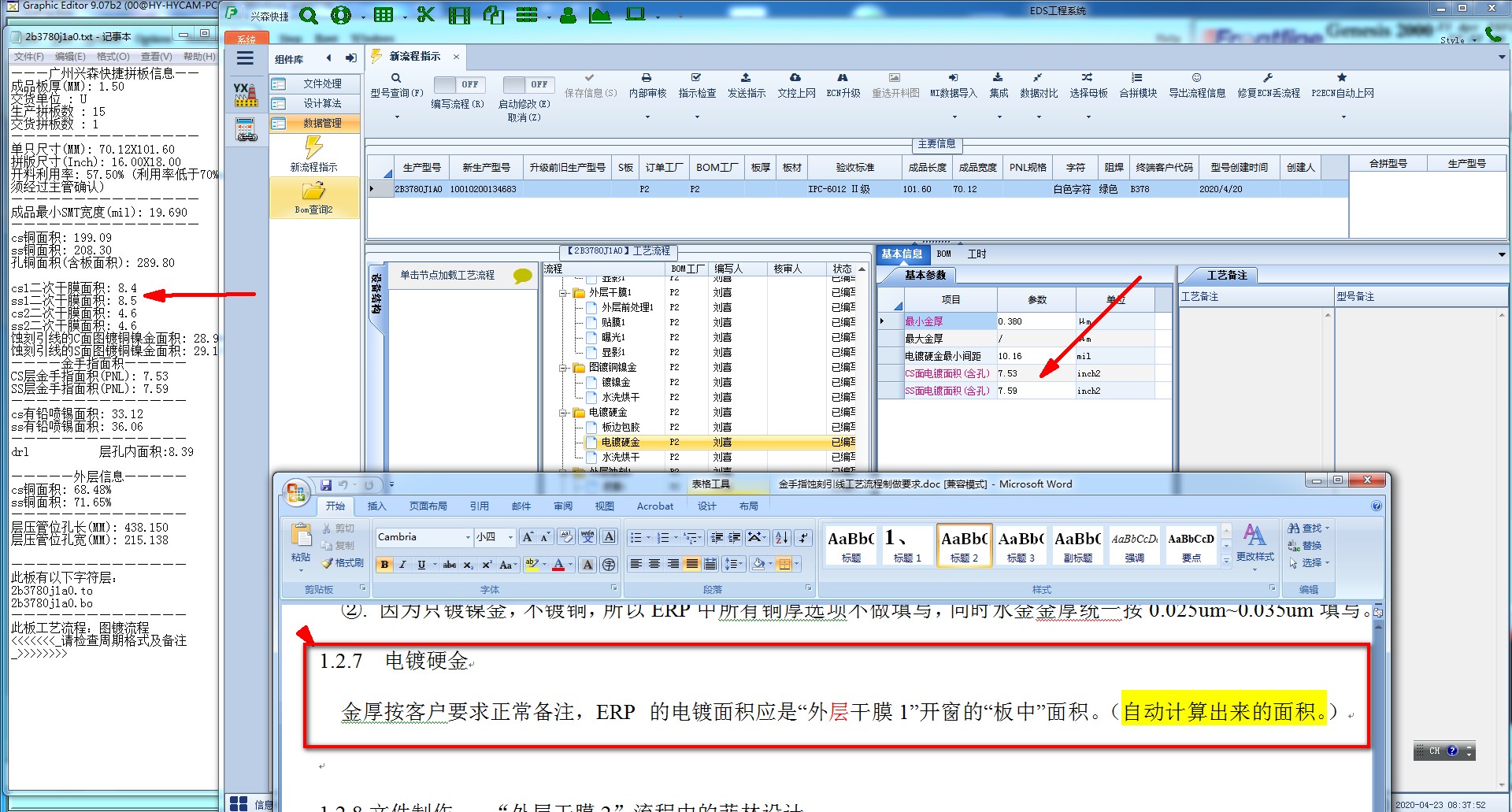
Task: Center align text in Word
Action: (x=654, y=564)
